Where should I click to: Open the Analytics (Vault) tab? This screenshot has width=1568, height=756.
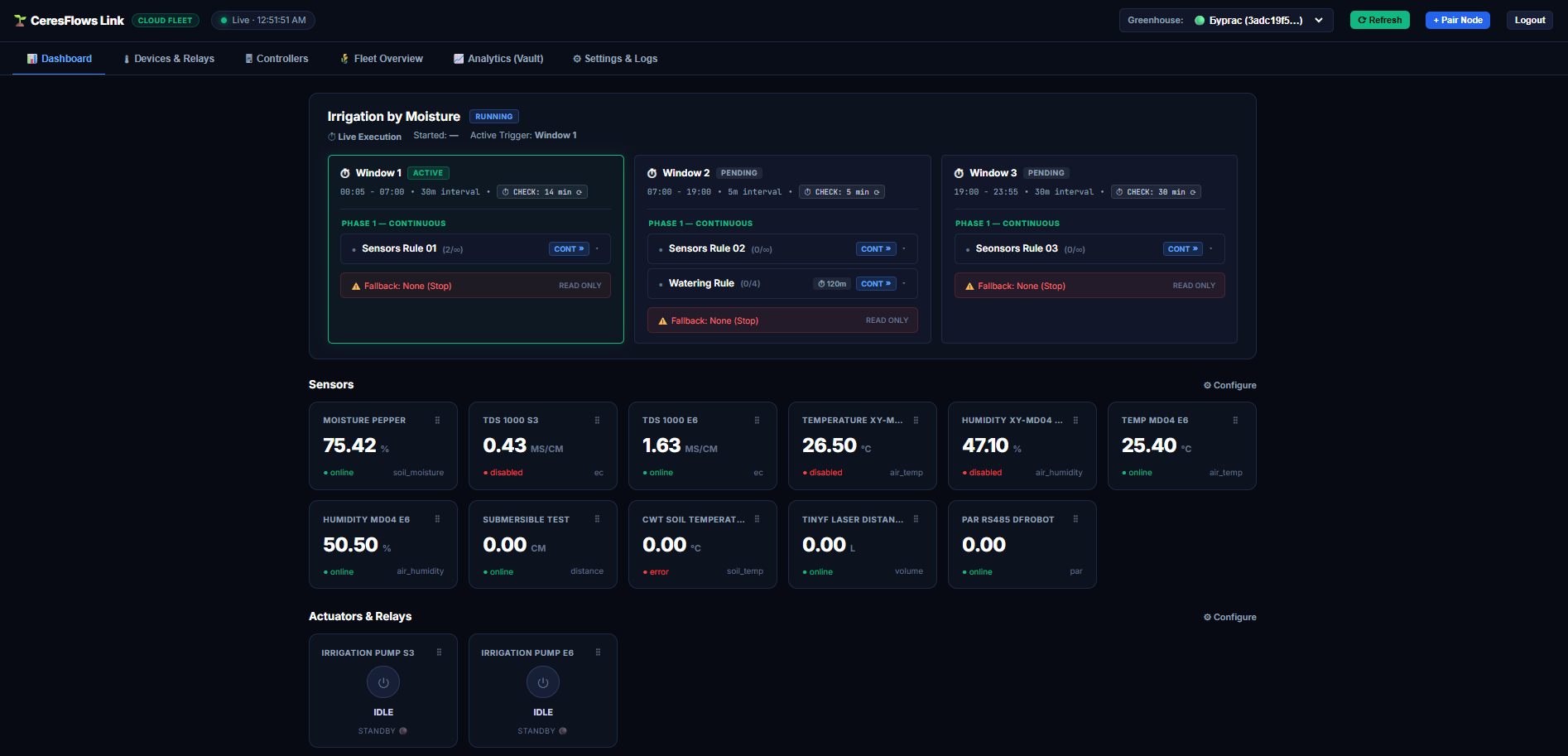coord(498,59)
